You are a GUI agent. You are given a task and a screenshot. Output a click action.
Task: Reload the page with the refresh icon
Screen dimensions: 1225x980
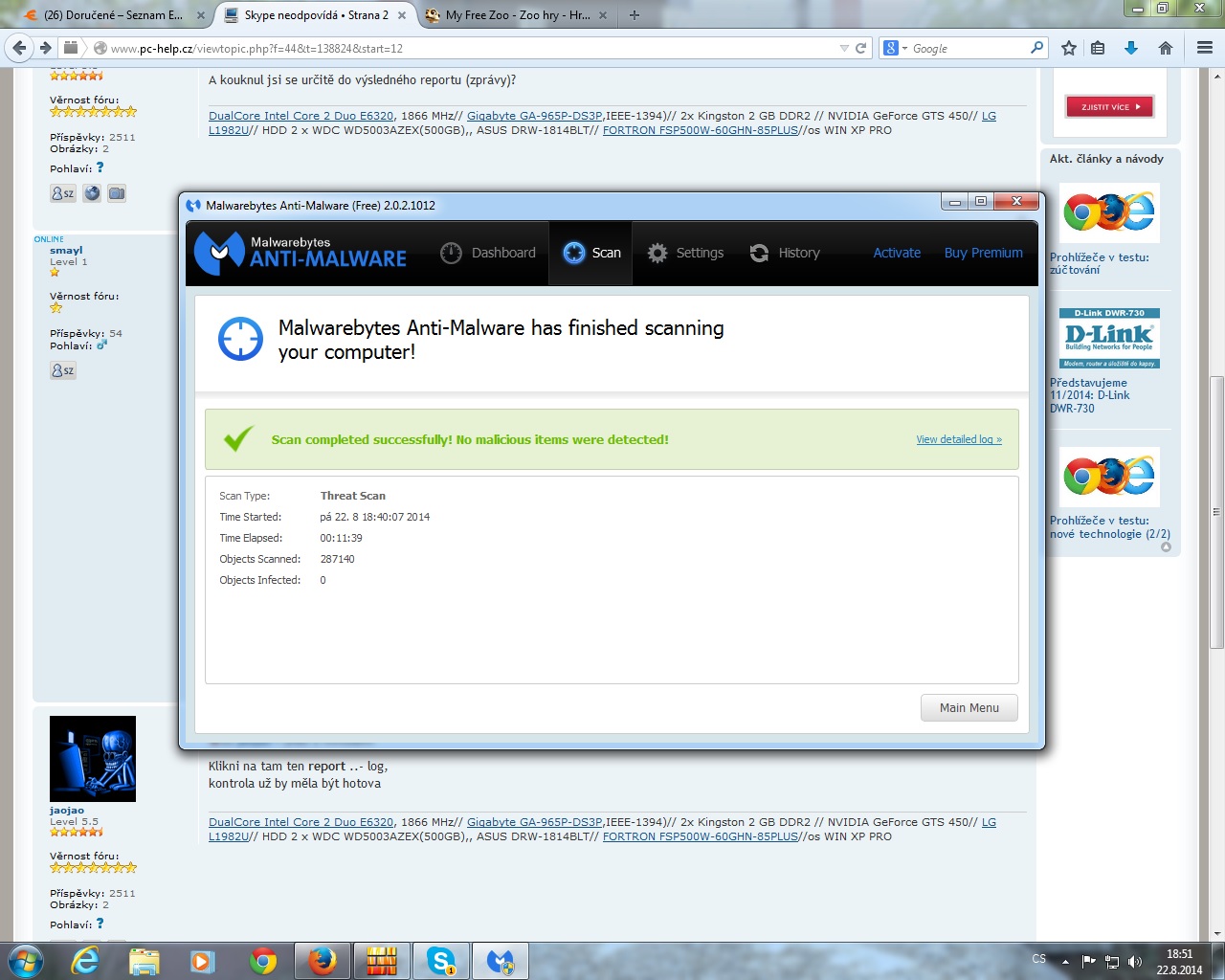pos(860,48)
